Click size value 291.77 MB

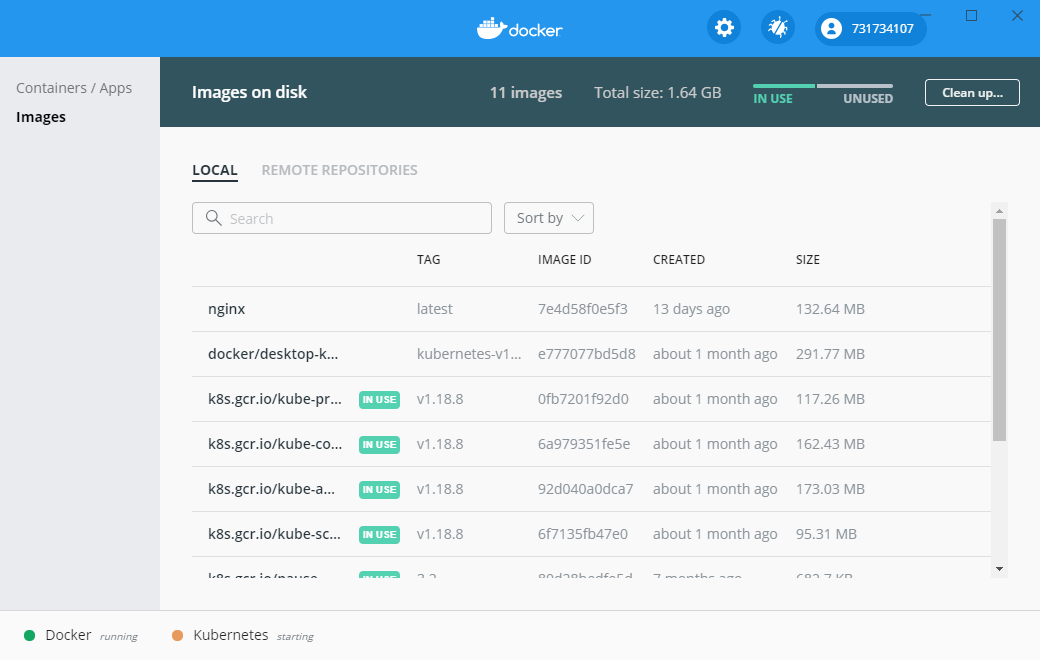(x=830, y=354)
